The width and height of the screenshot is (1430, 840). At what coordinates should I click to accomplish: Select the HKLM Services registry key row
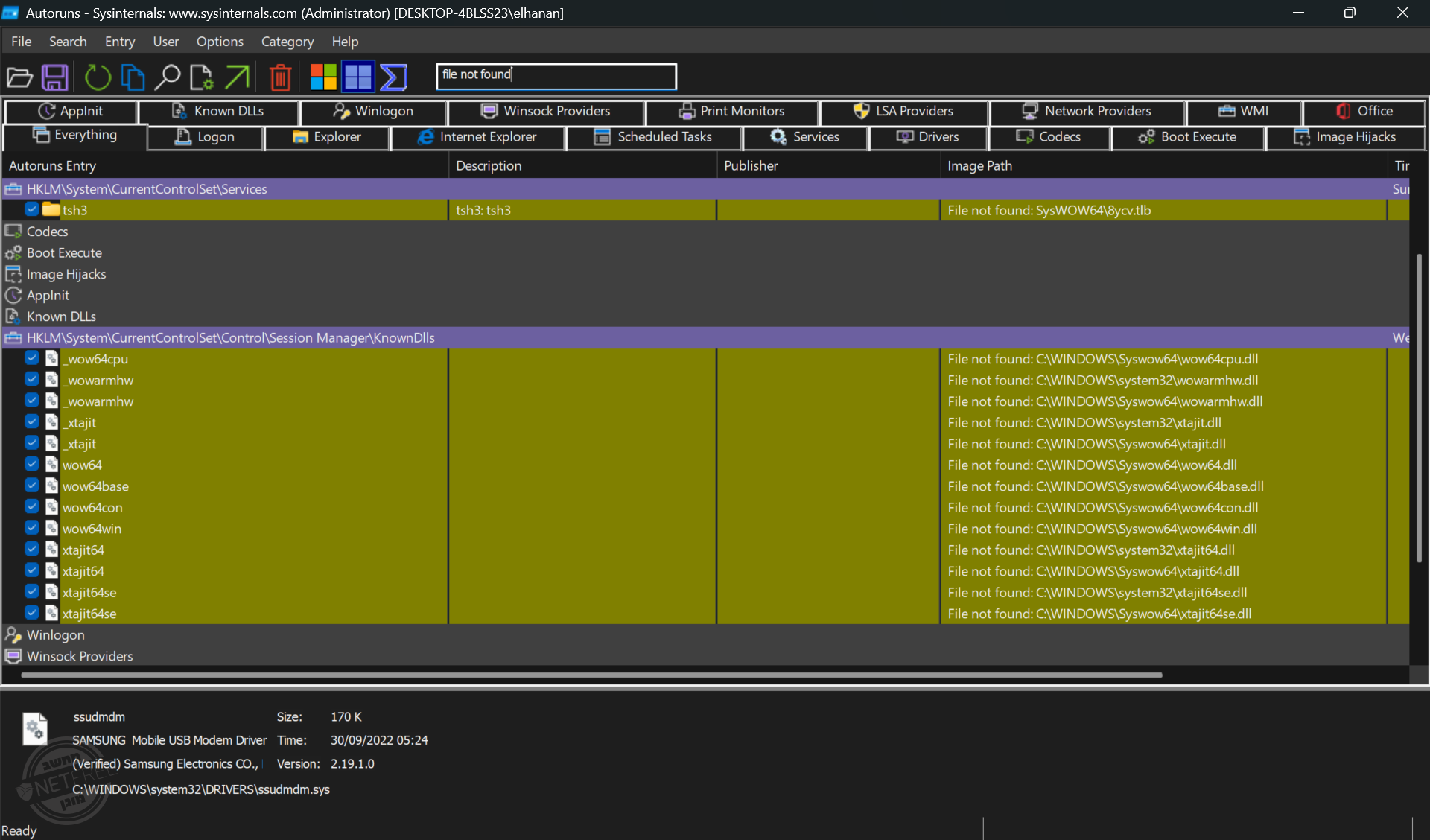click(705, 188)
